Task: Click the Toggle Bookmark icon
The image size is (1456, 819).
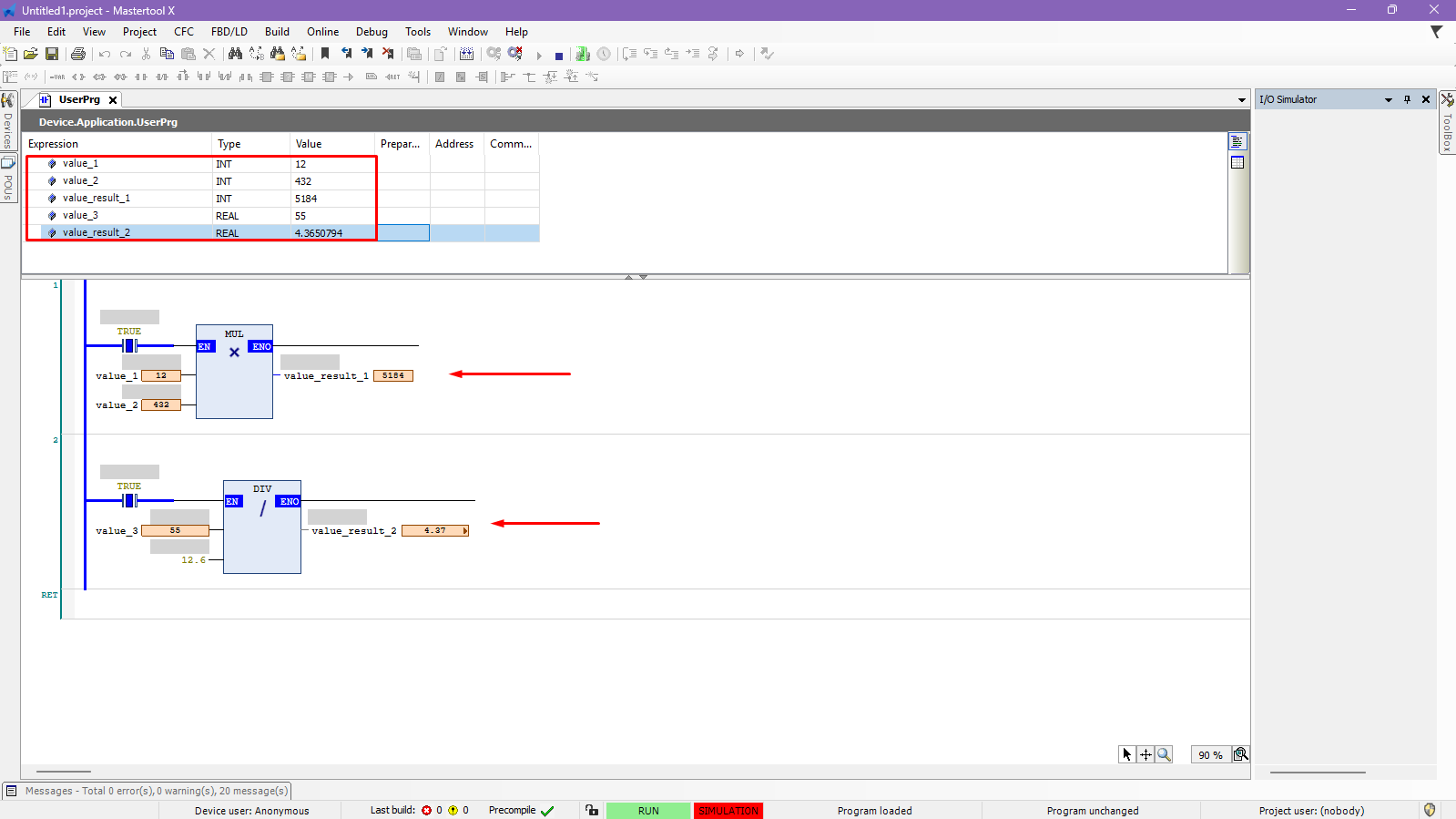Action: (325, 54)
